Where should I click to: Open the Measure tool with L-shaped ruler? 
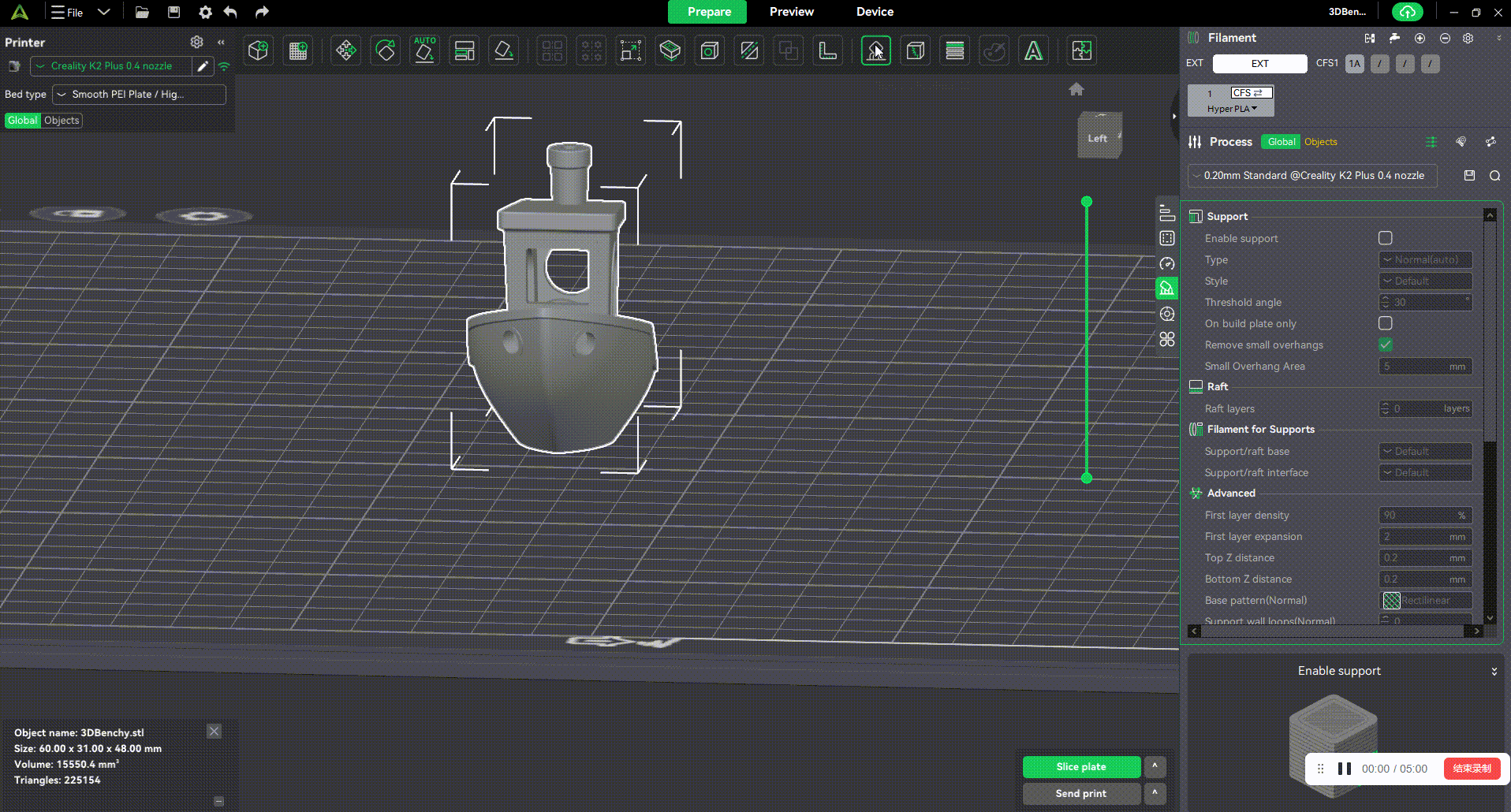827,50
